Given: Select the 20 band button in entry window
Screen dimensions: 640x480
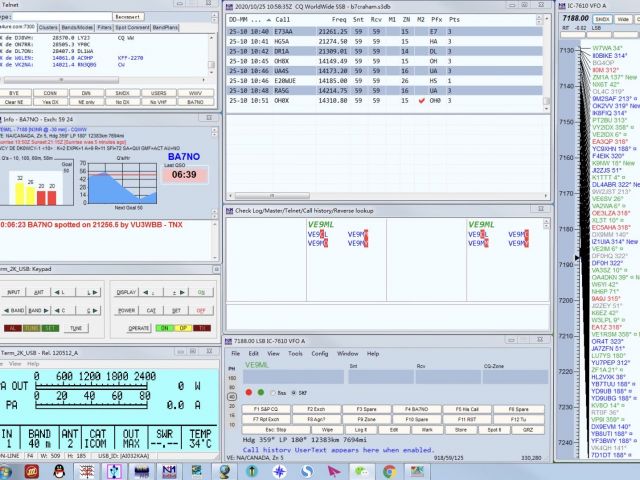Looking at the screenshot, I should point(232,406).
